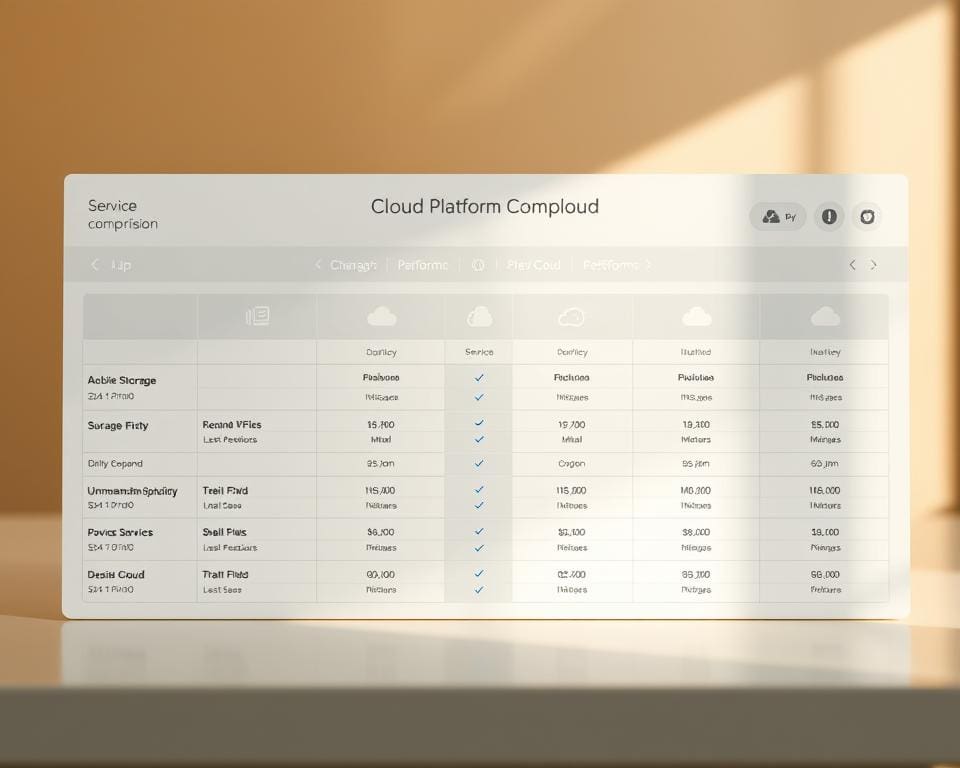This screenshot has width=960, height=768.
Task: Open the Service comprision heading link
Action: click(x=122, y=215)
